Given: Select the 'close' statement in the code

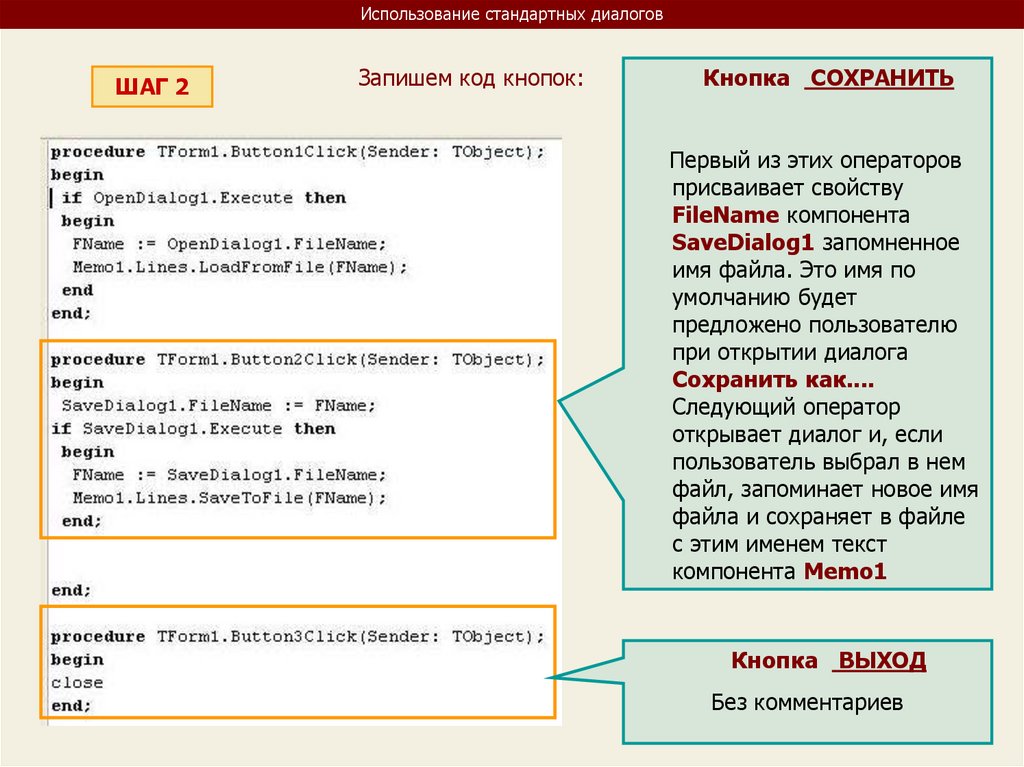Looking at the screenshot, I should pos(77,683).
